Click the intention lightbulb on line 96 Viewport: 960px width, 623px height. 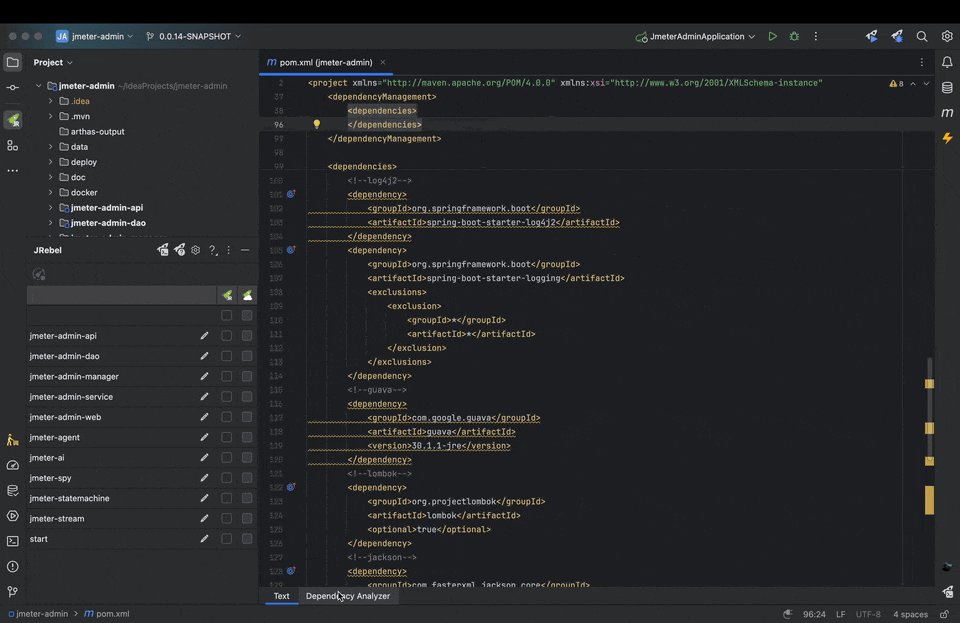click(317, 124)
